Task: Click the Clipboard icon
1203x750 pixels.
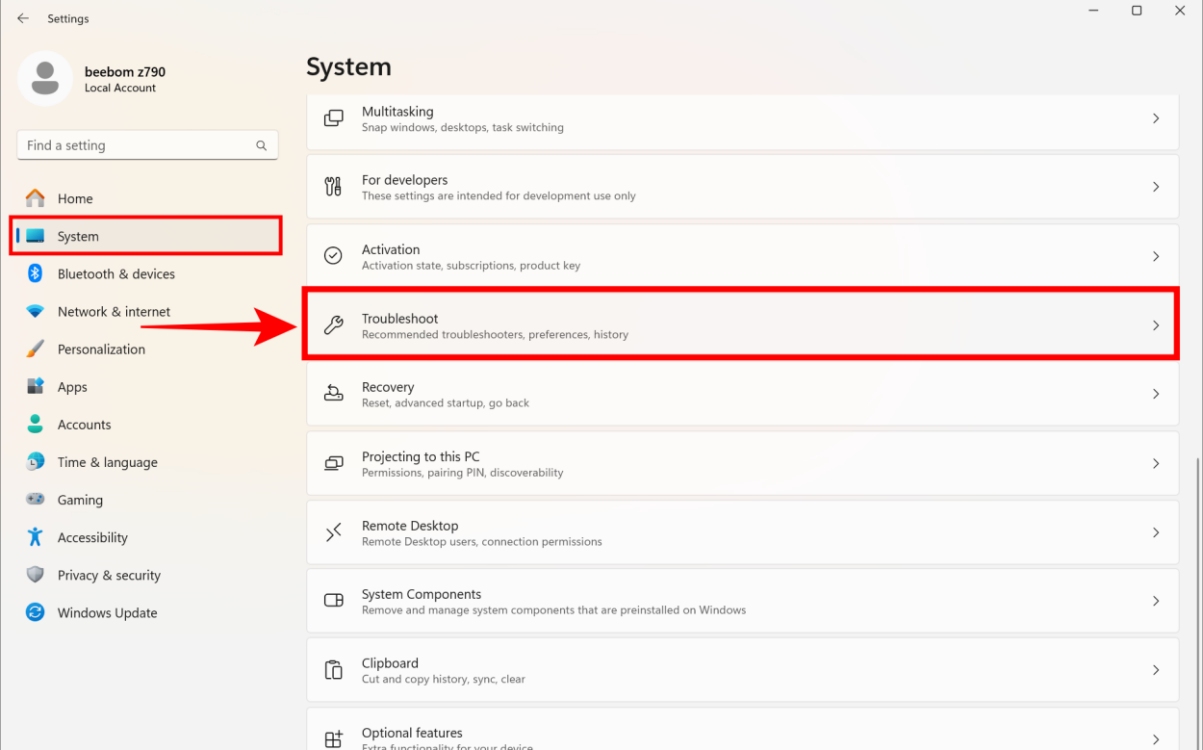Action: coord(332,669)
